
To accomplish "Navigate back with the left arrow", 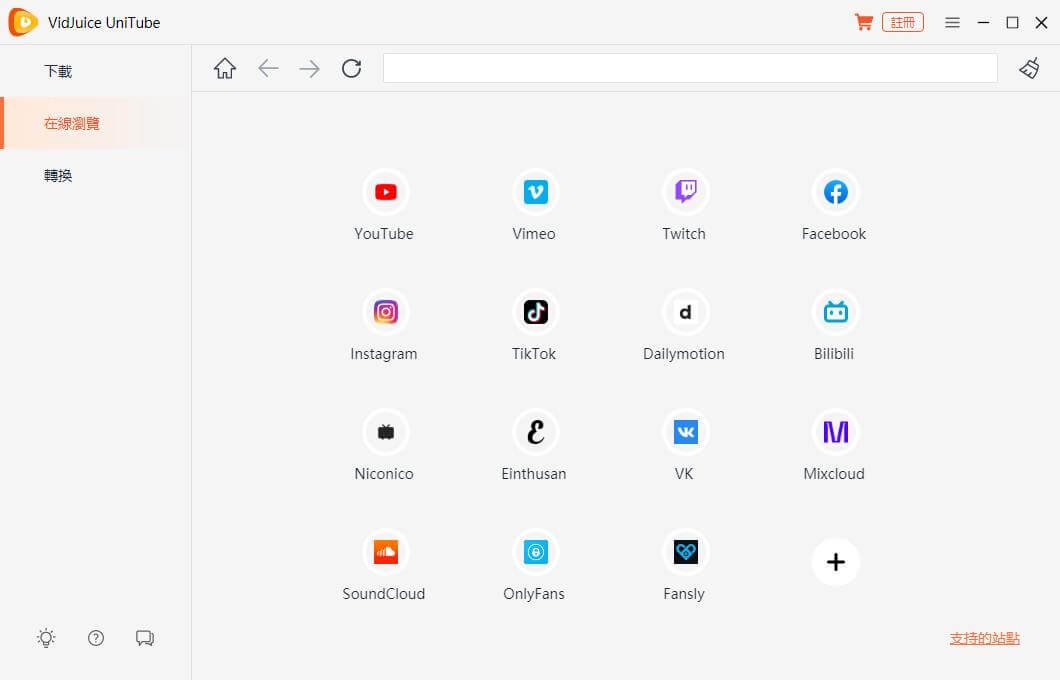I will pyautogui.click(x=268, y=68).
